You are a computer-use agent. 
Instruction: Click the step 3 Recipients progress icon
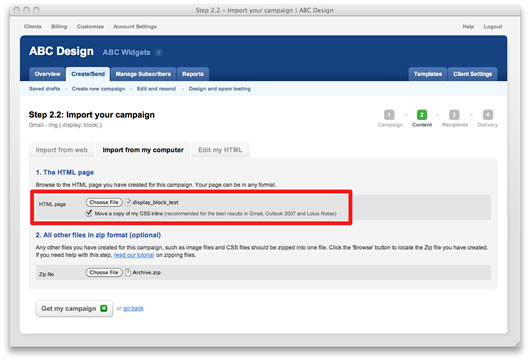[x=454, y=115]
